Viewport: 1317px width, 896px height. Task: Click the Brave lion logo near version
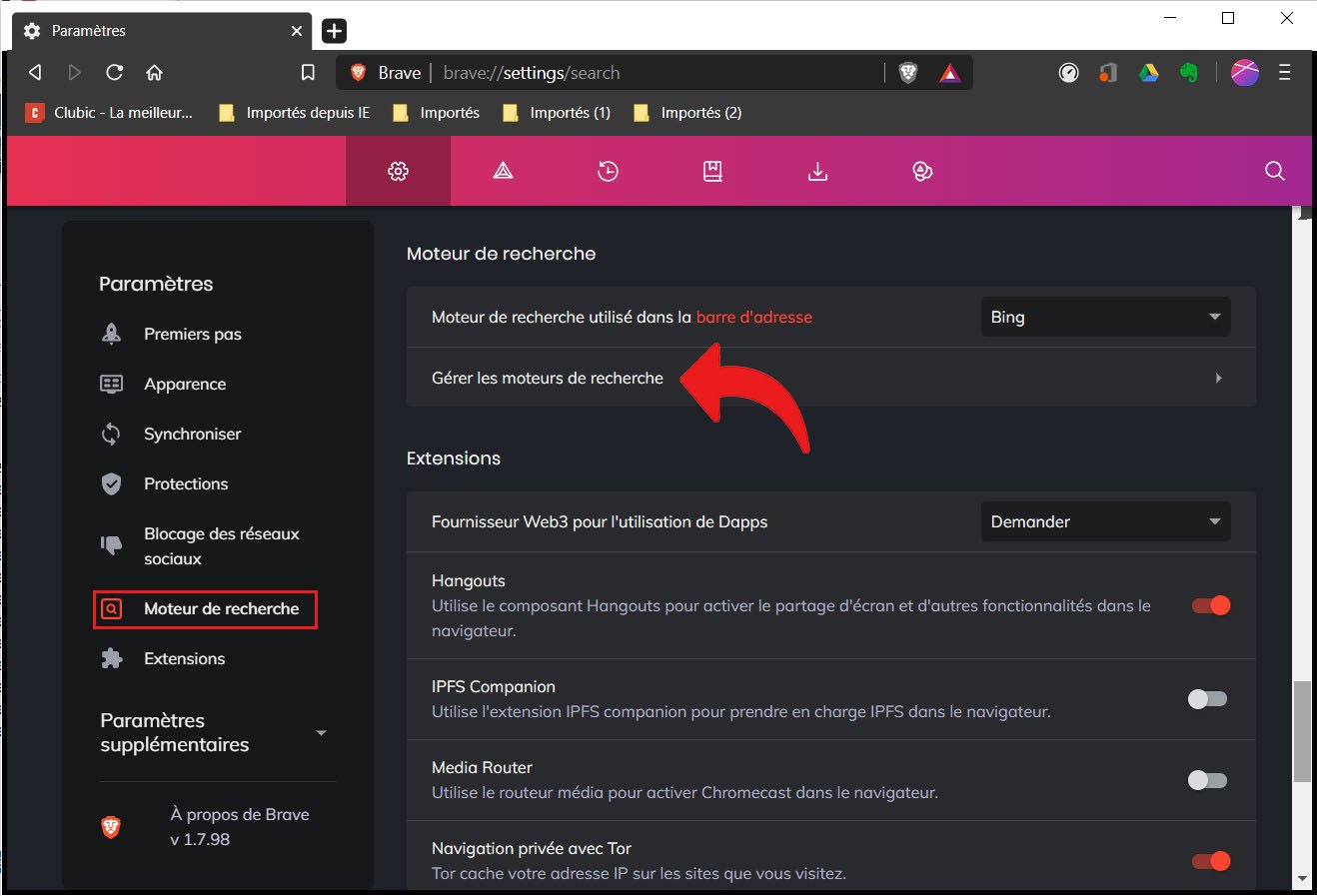pos(111,826)
